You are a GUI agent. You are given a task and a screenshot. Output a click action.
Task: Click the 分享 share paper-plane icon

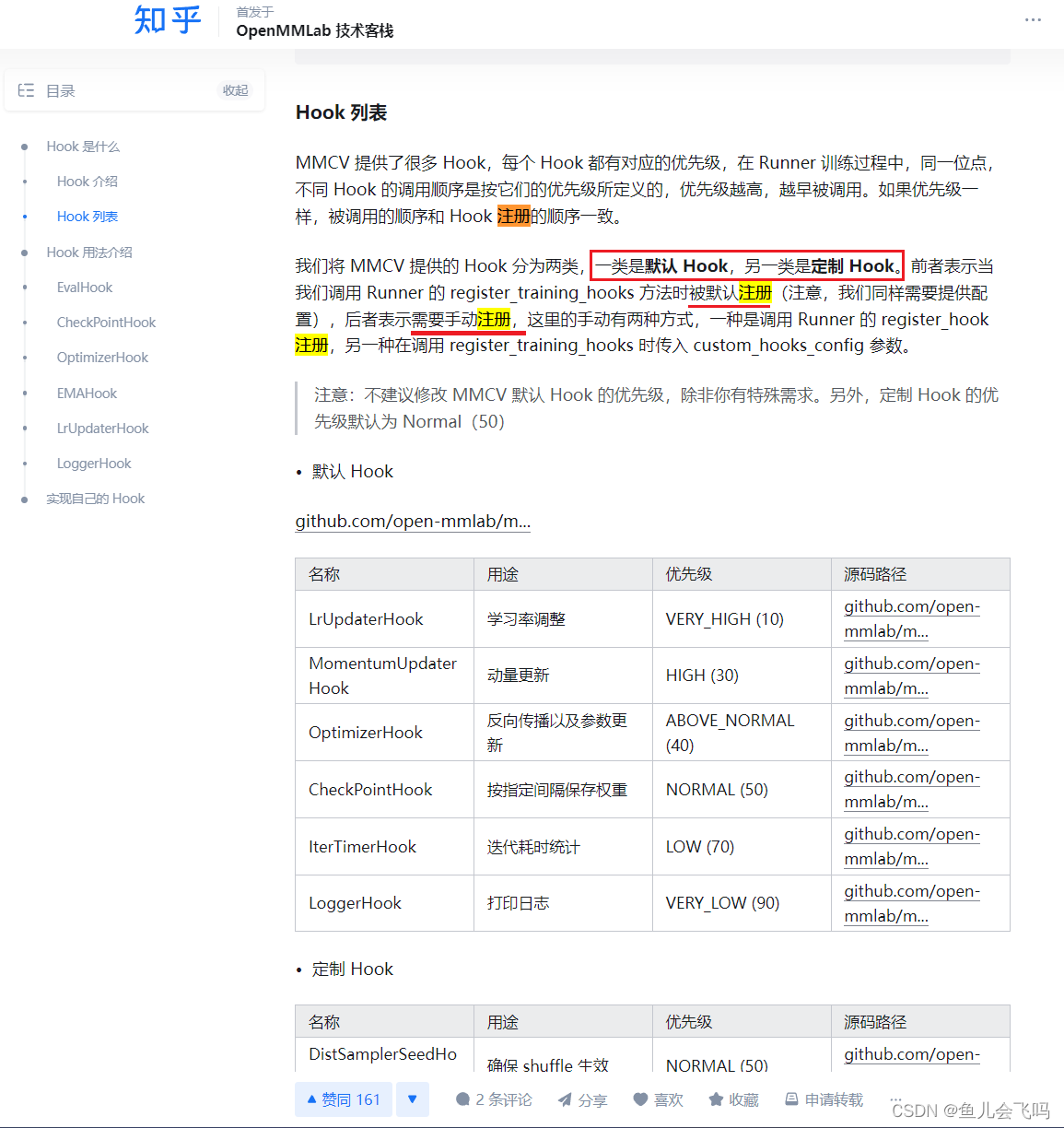coord(563,1099)
